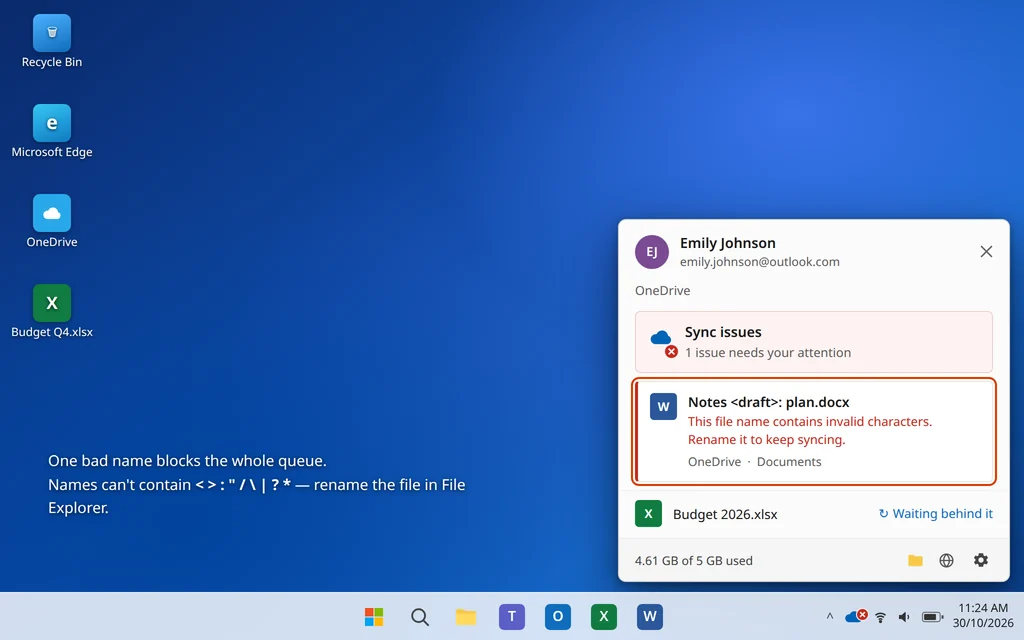
Task: Open Outlook from the taskbar
Action: click(558, 616)
